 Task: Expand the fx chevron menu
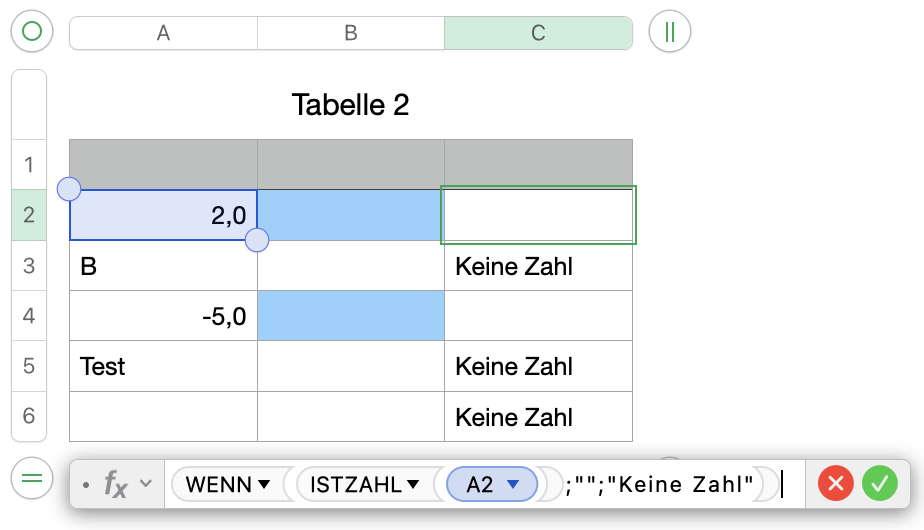tap(146, 485)
